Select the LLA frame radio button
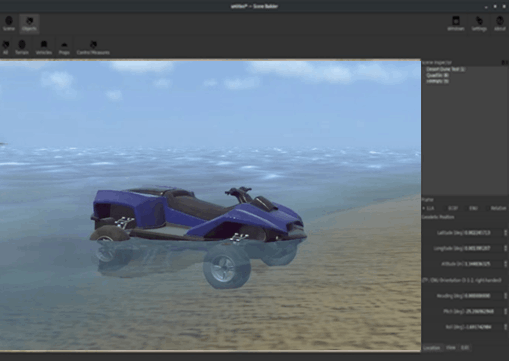 click(428, 208)
